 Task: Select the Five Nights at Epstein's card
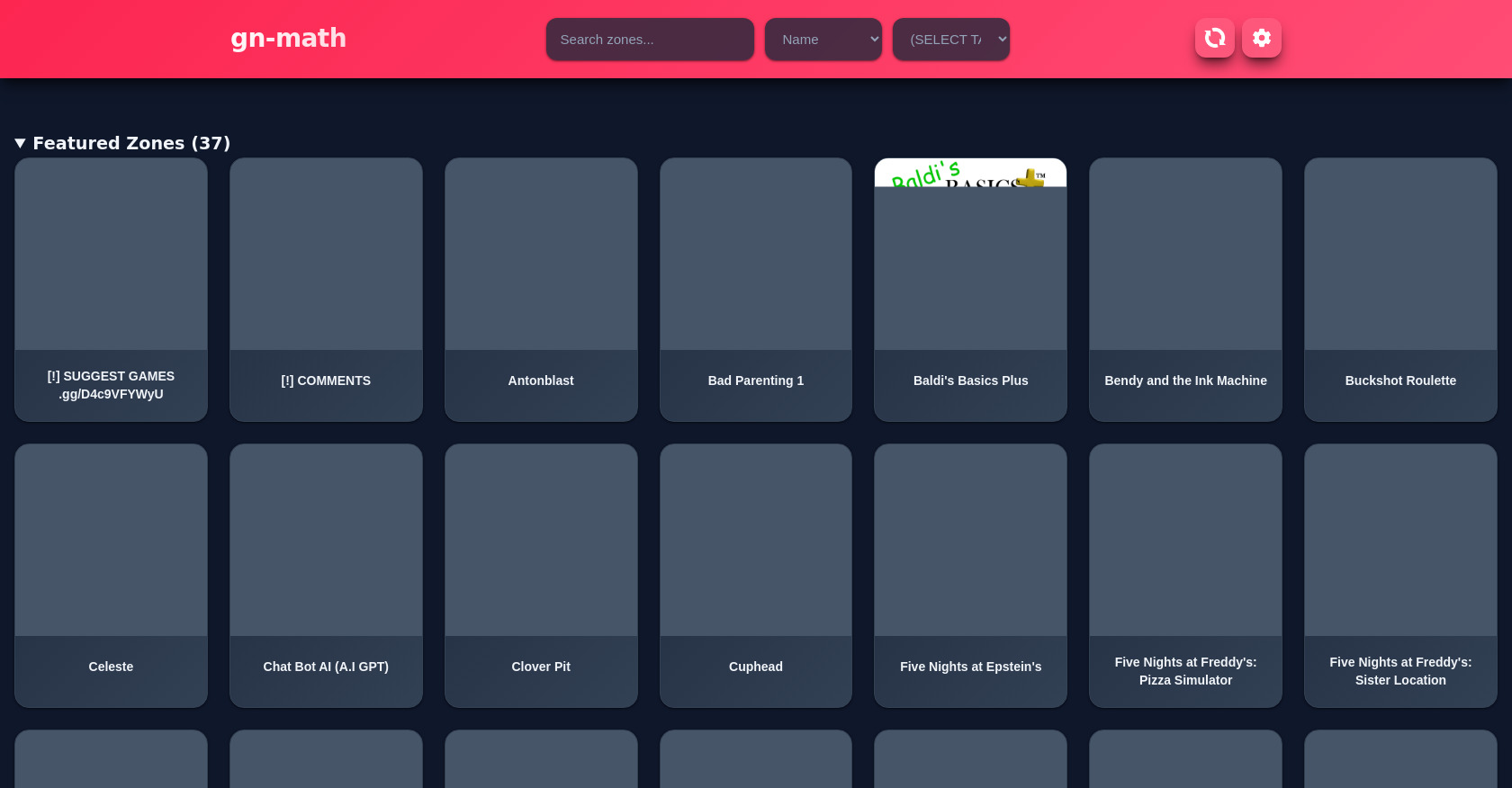click(970, 576)
